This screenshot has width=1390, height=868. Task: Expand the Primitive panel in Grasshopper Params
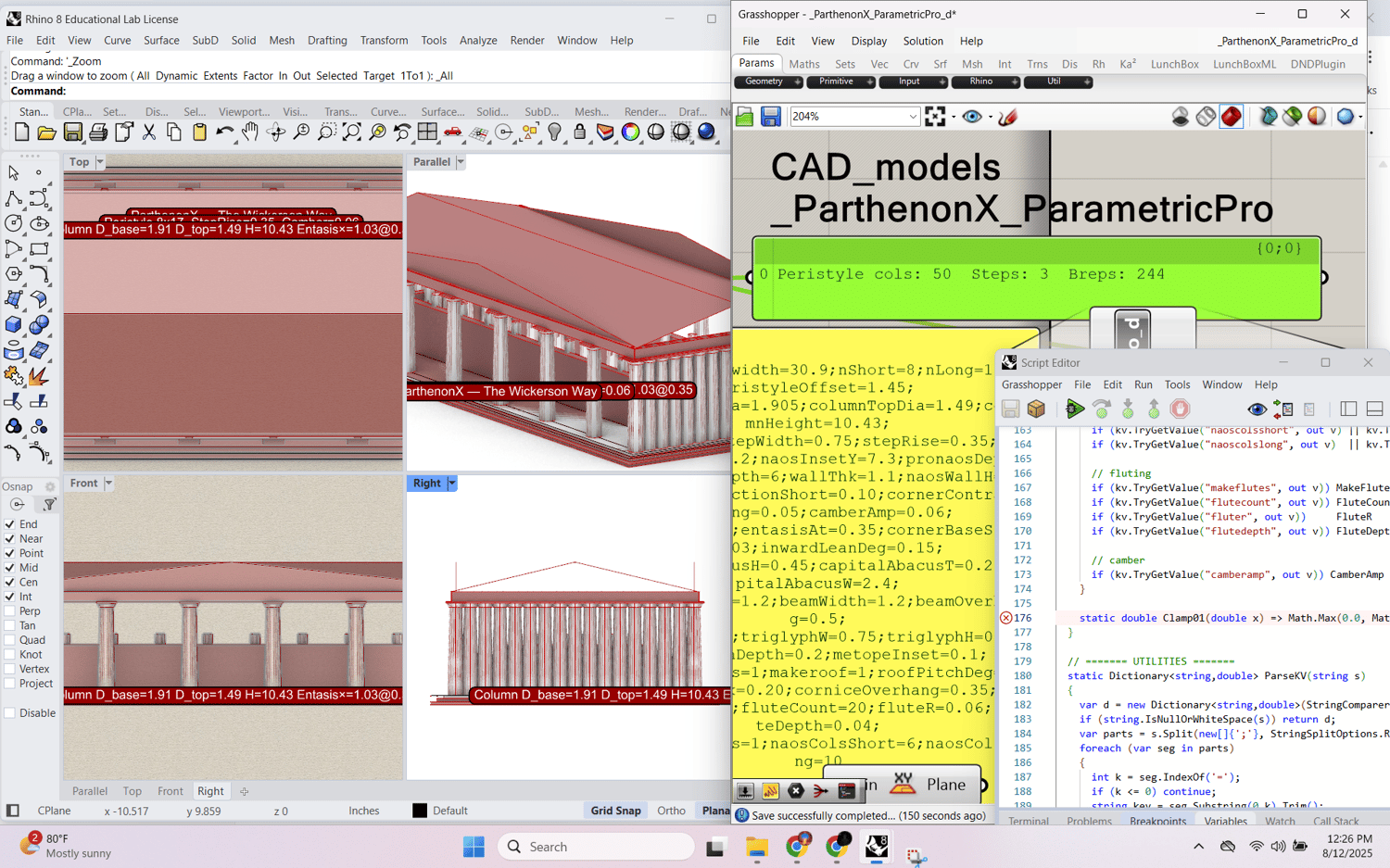coord(840,82)
